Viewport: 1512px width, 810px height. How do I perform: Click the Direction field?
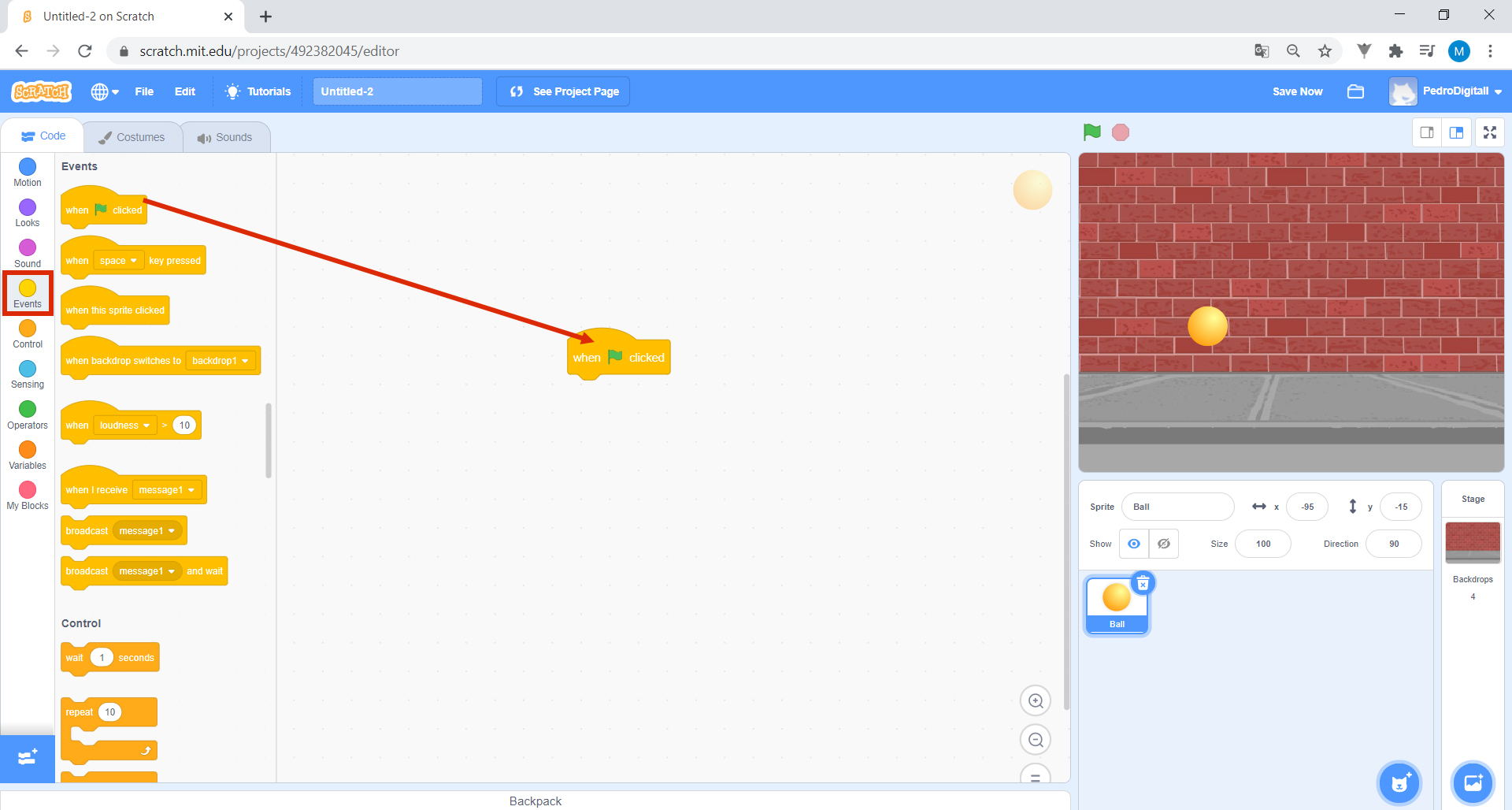1394,544
